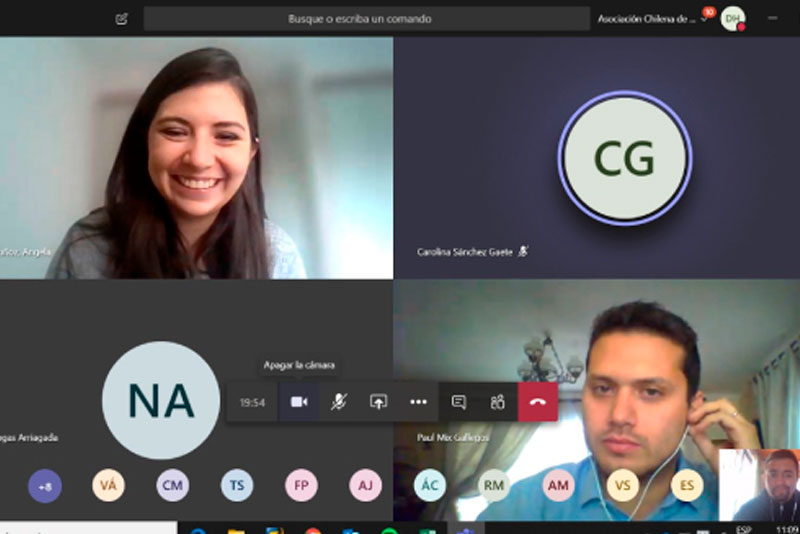Image resolution: width=800 pixels, height=534 pixels.
Task: Select the VA participant avatar
Action: pos(109,486)
